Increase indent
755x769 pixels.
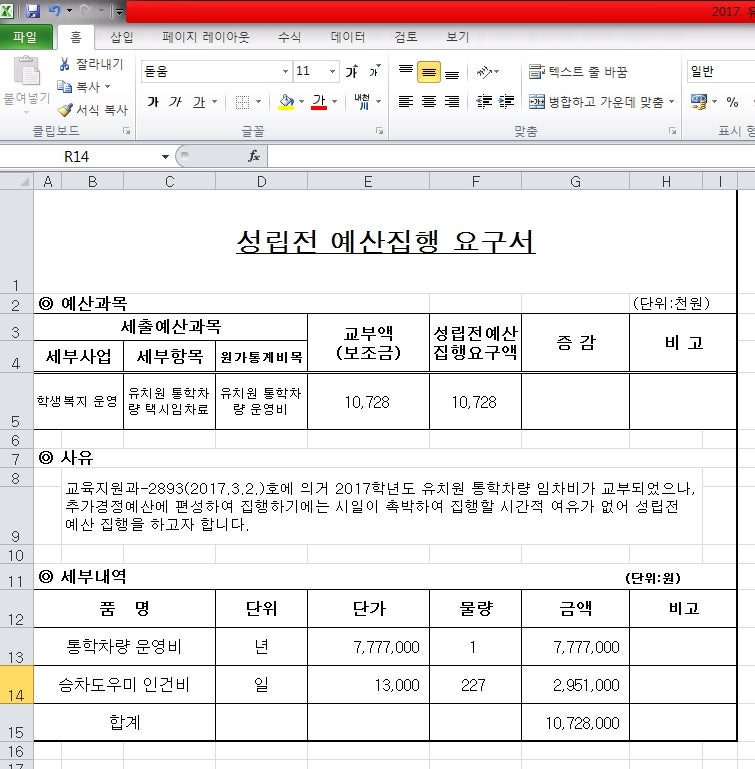pyautogui.click(x=506, y=102)
